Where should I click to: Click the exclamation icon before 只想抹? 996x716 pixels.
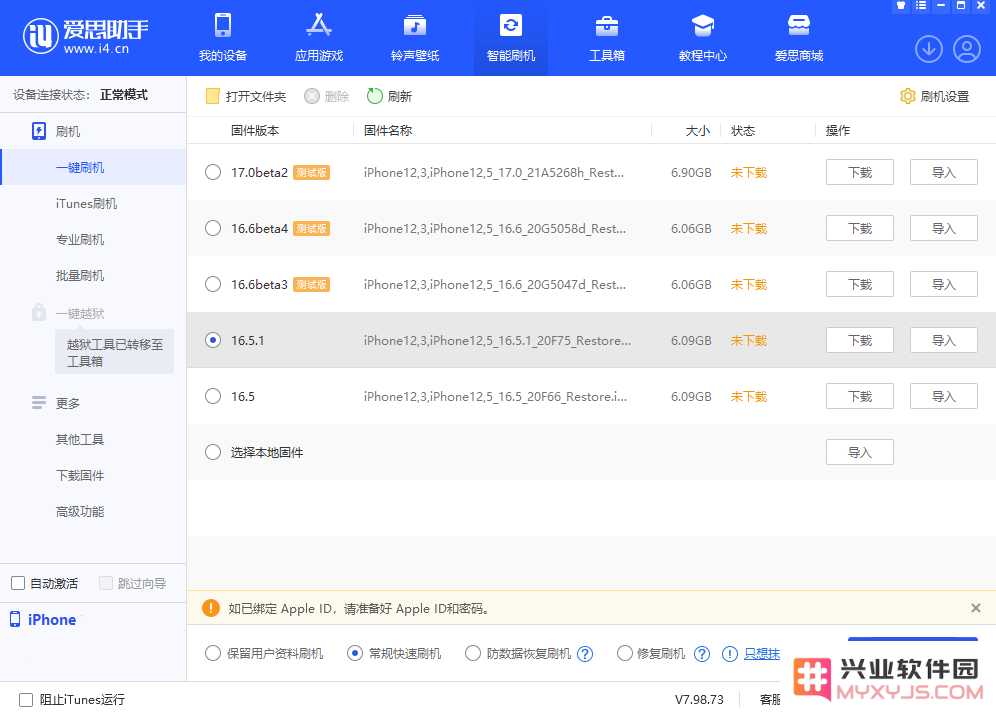[730, 654]
